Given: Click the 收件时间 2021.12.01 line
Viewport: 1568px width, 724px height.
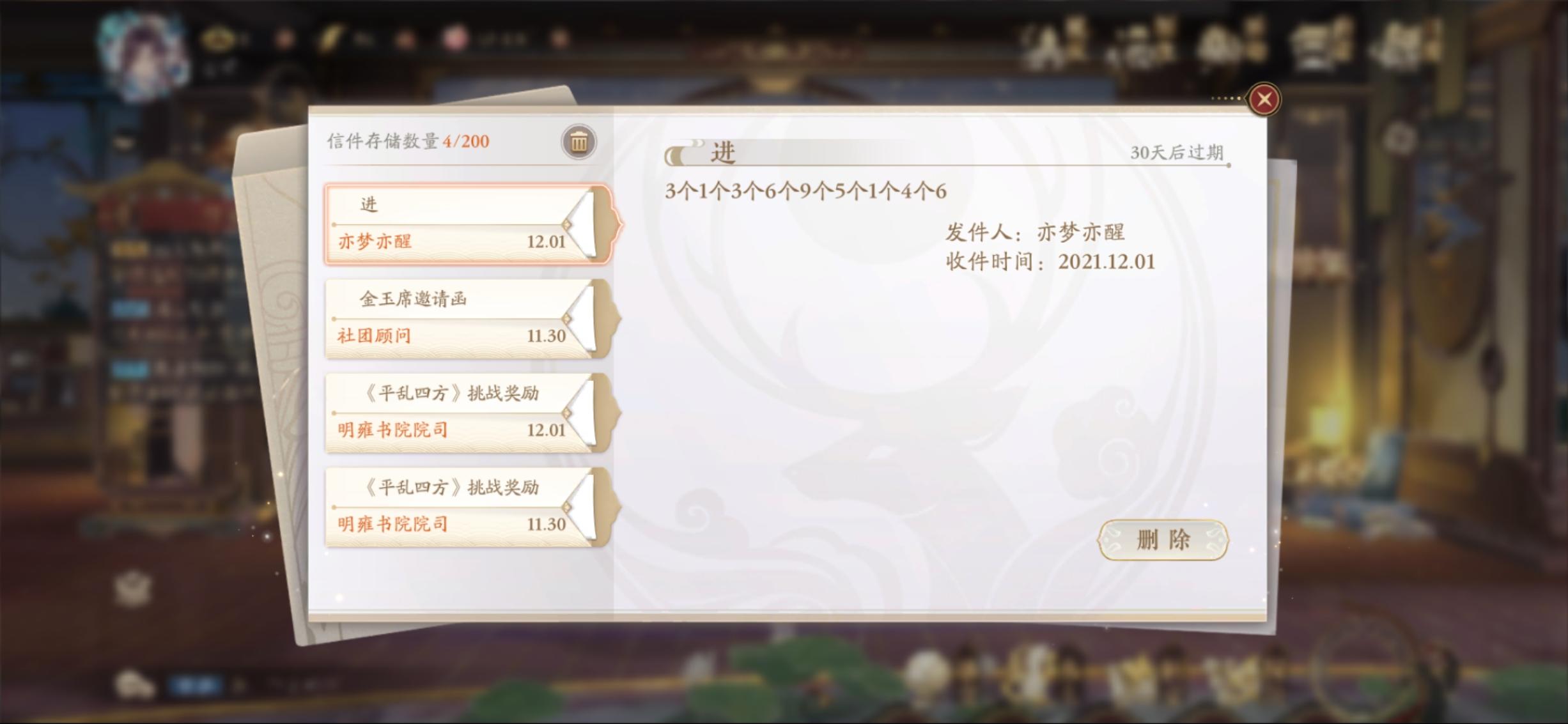Looking at the screenshot, I should [1050, 262].
